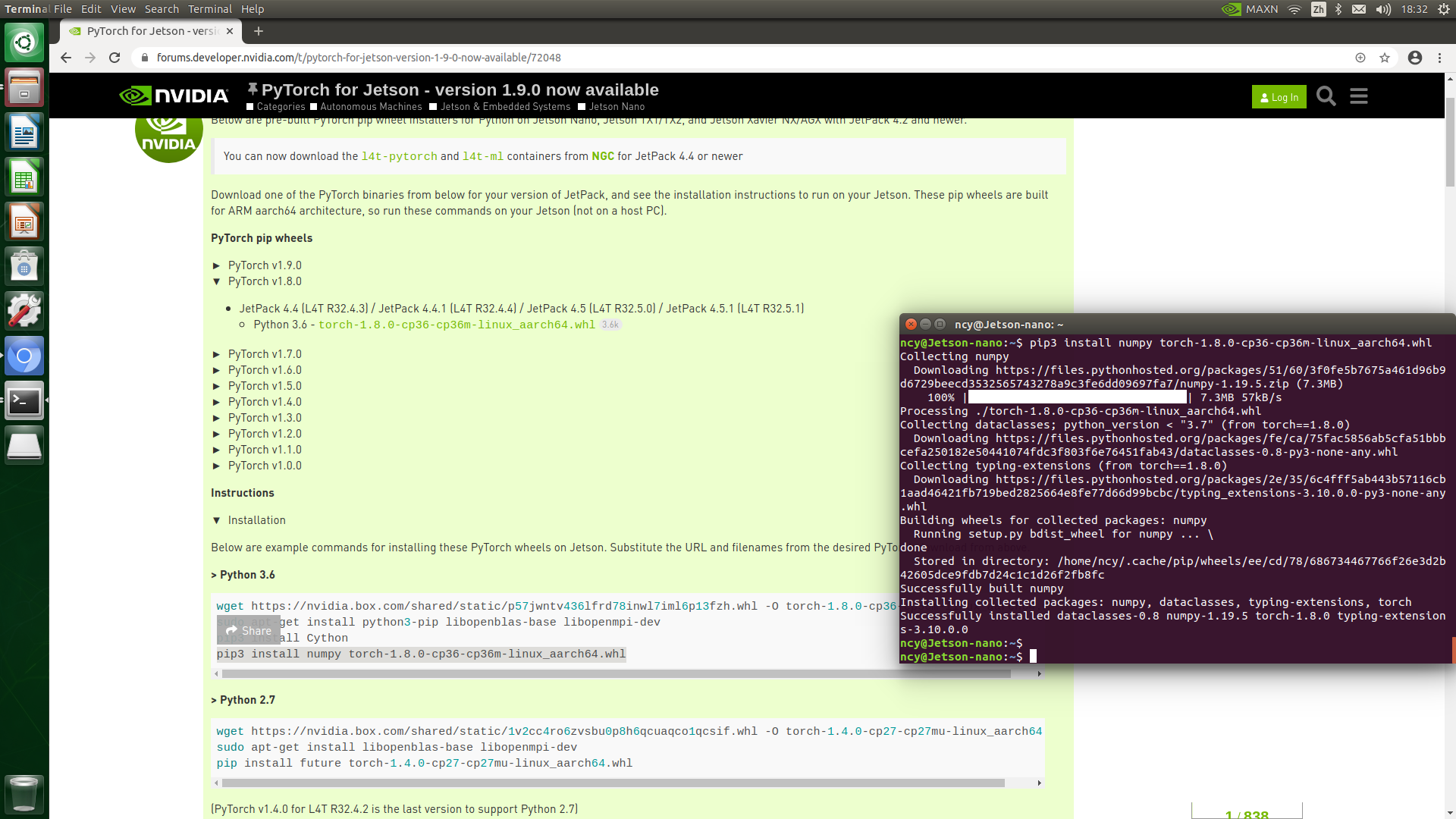1456x819 pixels.
Task: Click the green Log In button
Action: click(1279, 97)
